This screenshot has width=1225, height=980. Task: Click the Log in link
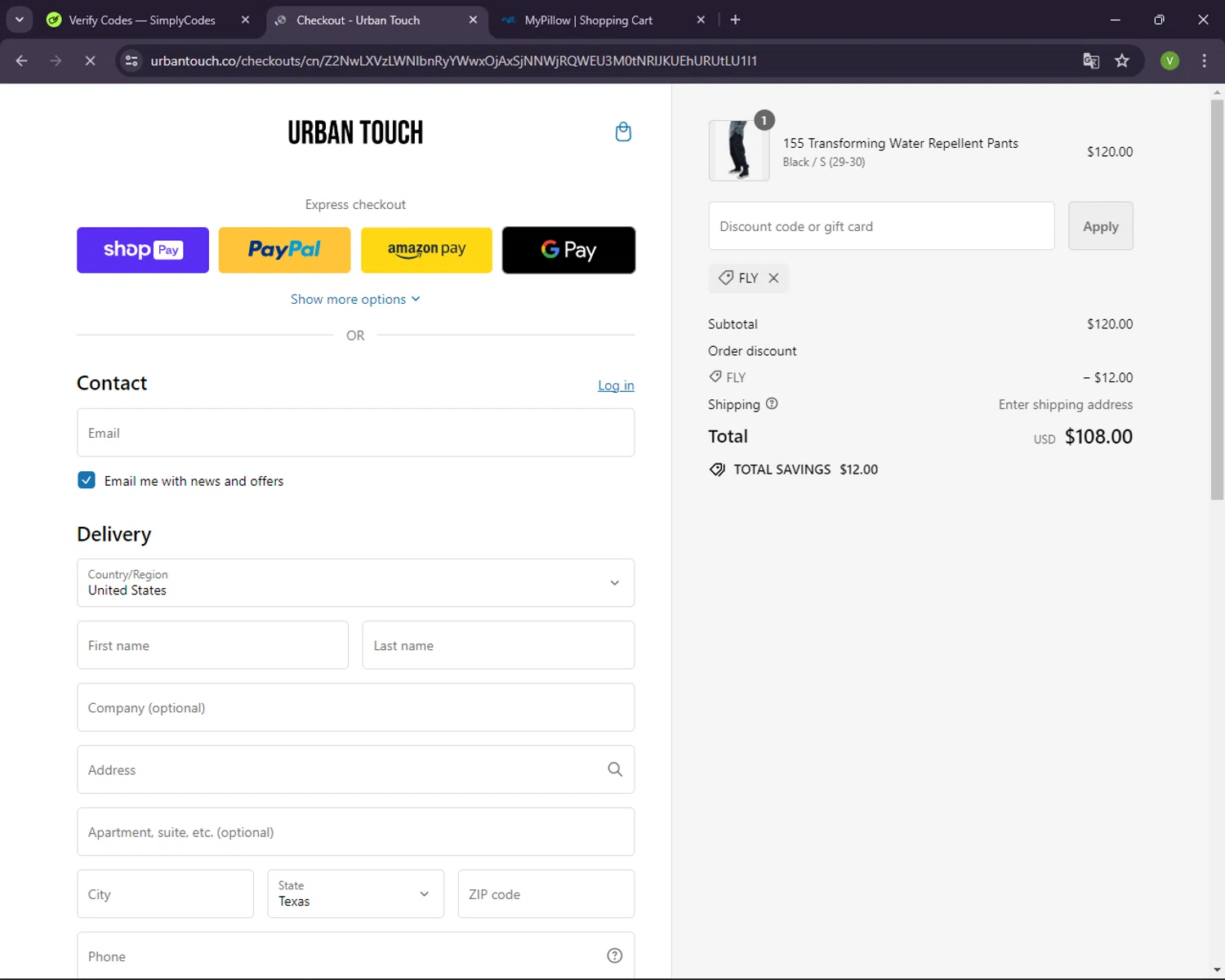tap(616, 385)
